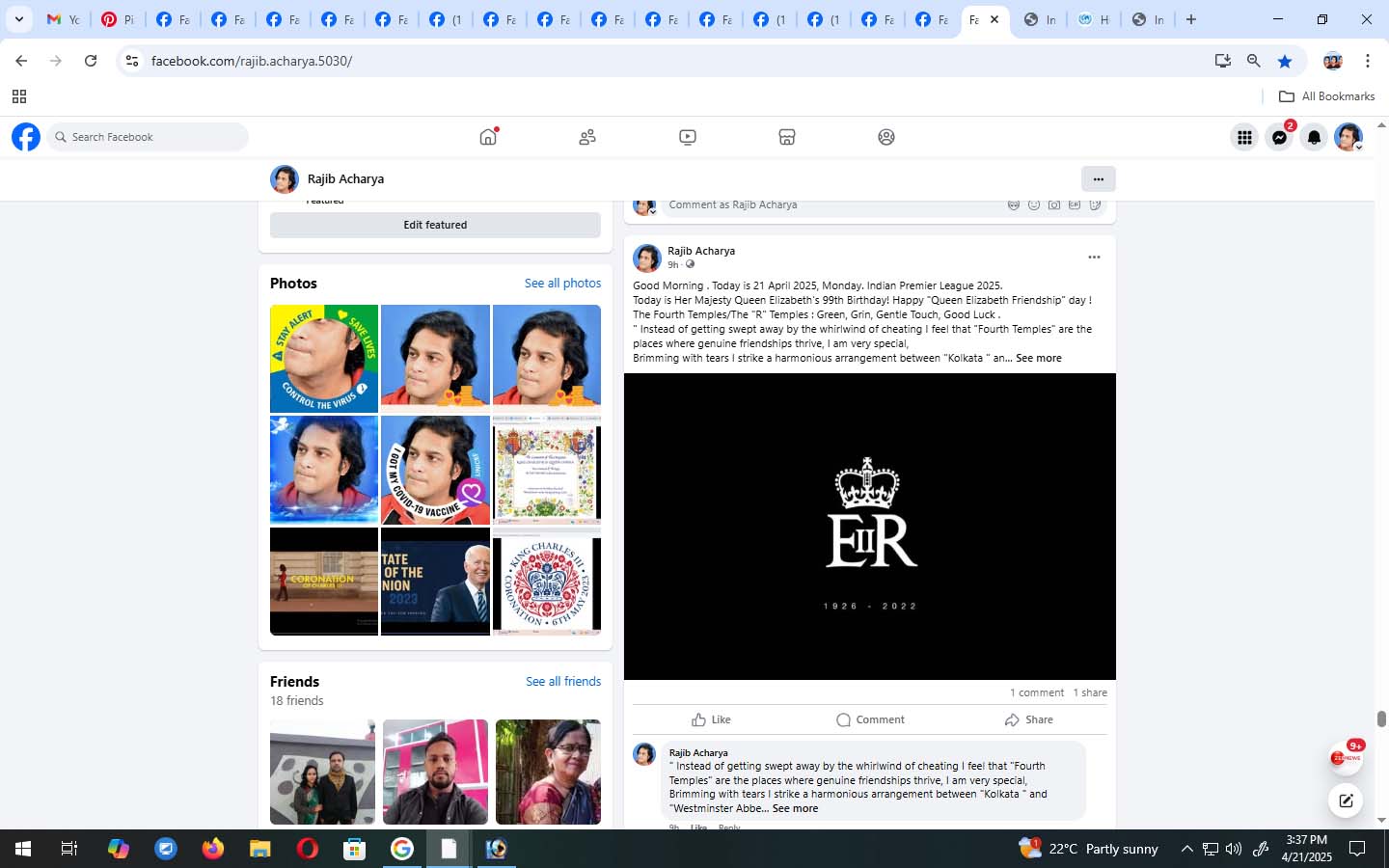Open Messenger chats icon
1389x868 pixels.
tap(1279, 137)
